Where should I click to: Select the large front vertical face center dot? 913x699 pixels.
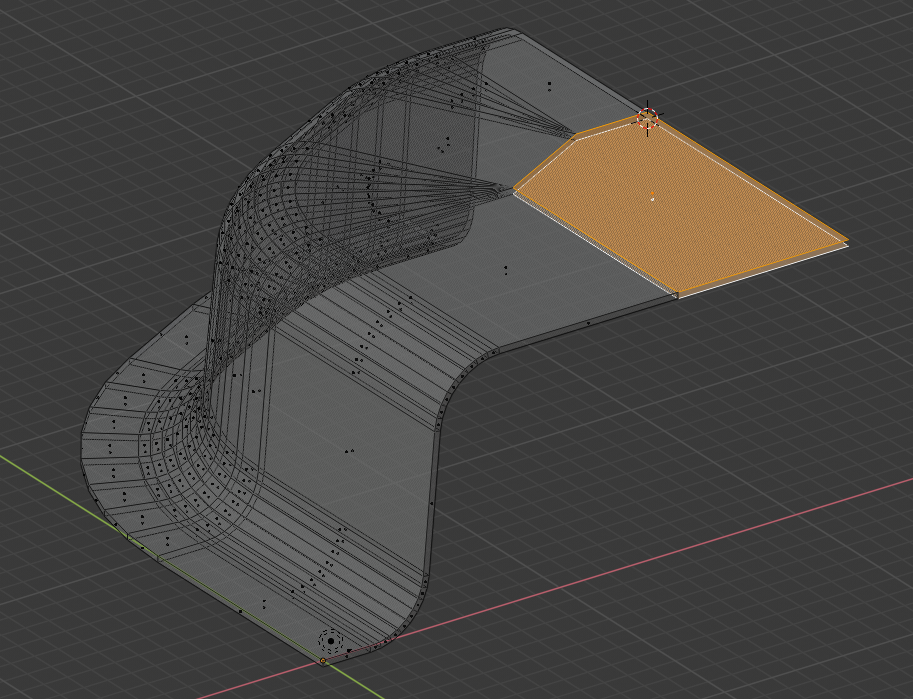pos(348,452)
